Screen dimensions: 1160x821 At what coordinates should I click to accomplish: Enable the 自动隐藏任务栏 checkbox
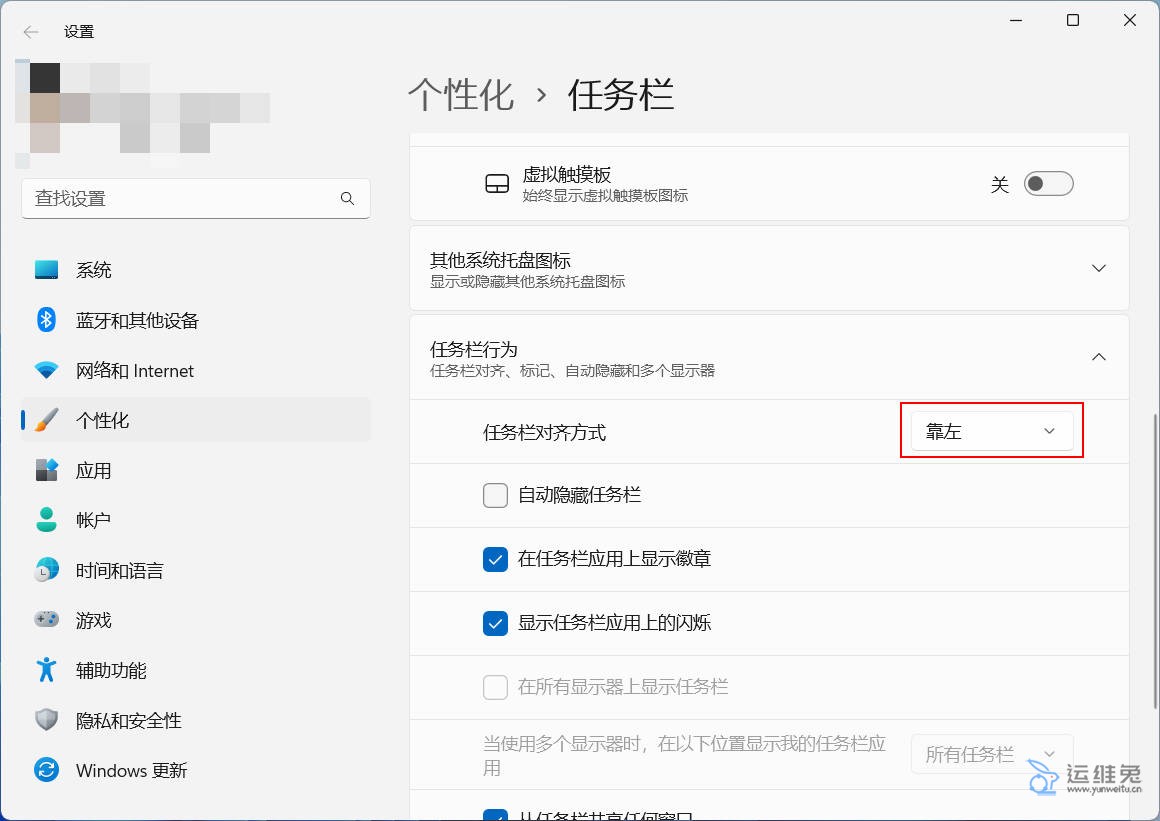(x=495, y=495)
